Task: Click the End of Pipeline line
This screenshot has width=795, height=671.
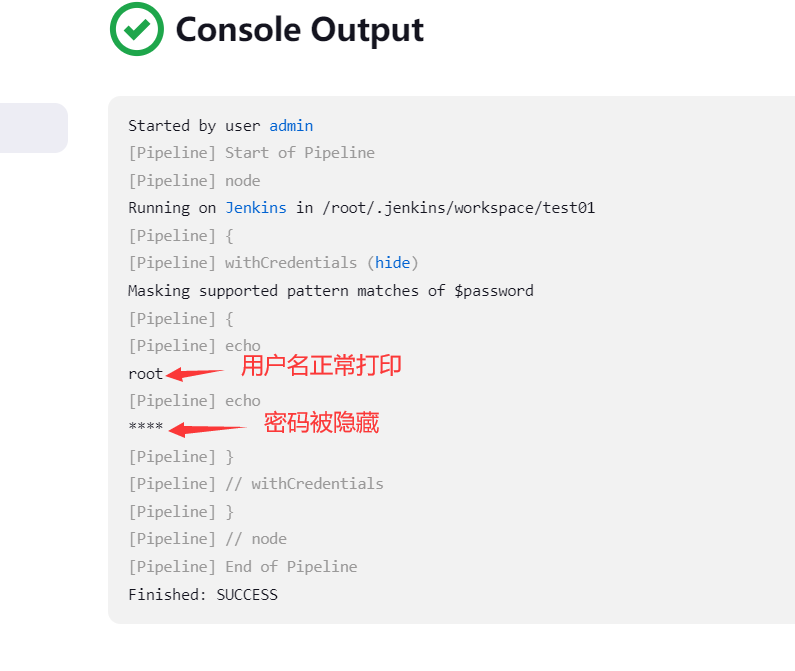Action: [x=243, y=567]
